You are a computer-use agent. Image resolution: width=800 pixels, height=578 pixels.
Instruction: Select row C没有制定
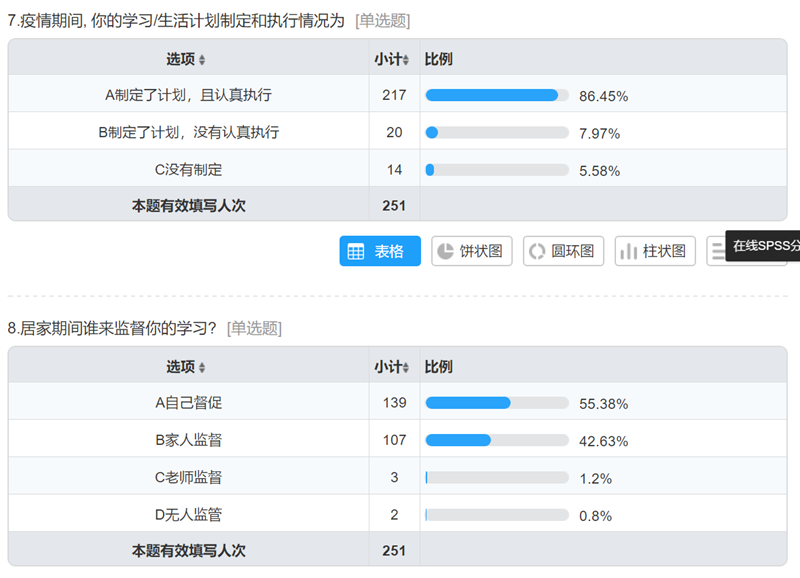coord(188,169)
